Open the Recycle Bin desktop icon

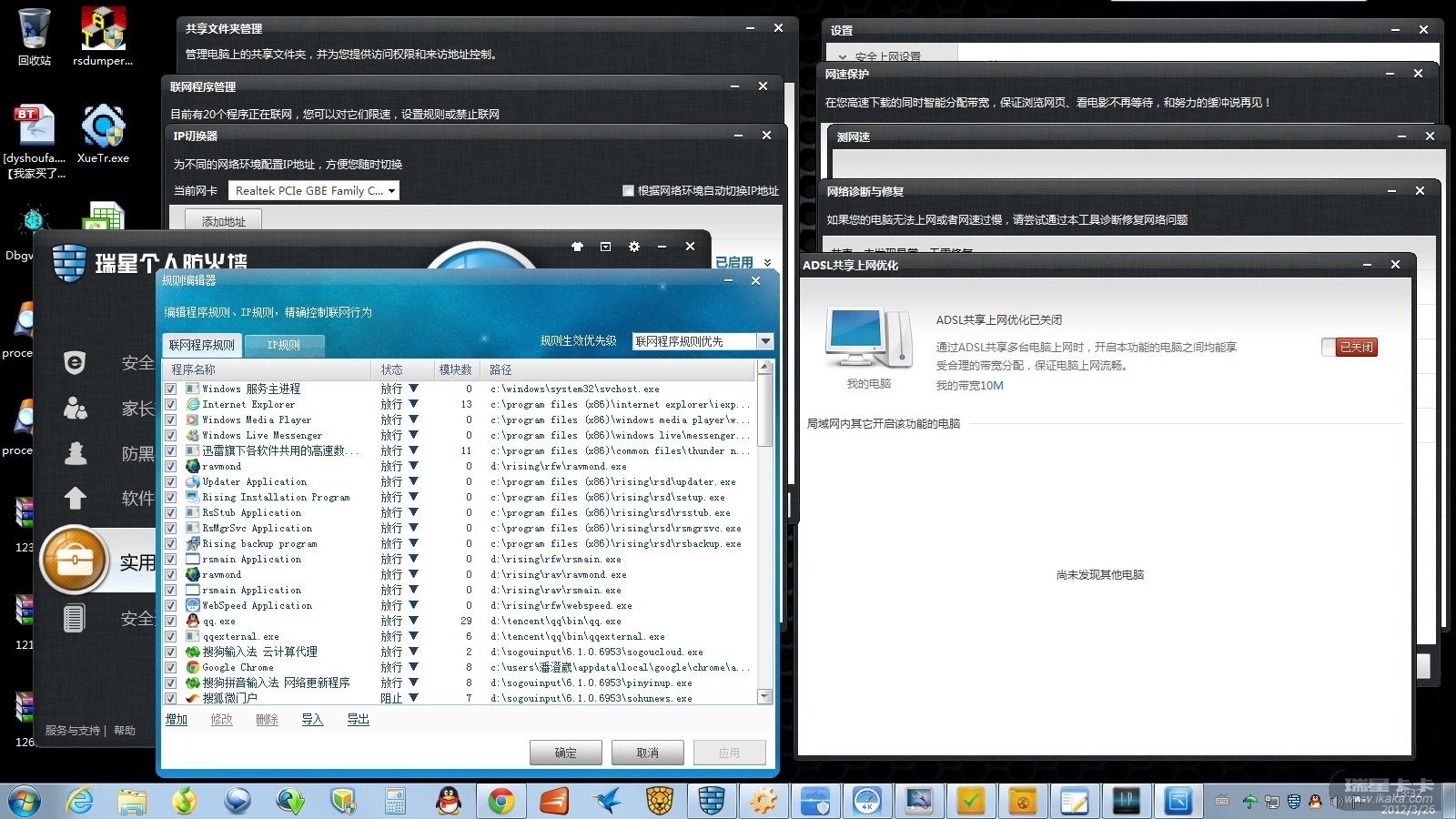[x=35, y=36]
